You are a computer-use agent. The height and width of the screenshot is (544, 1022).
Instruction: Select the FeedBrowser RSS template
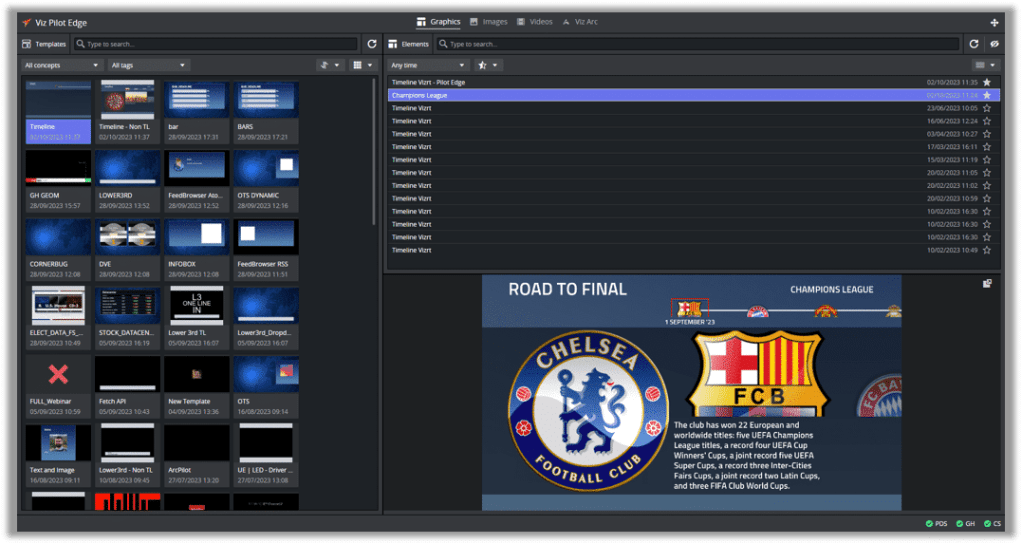[266, 249]
